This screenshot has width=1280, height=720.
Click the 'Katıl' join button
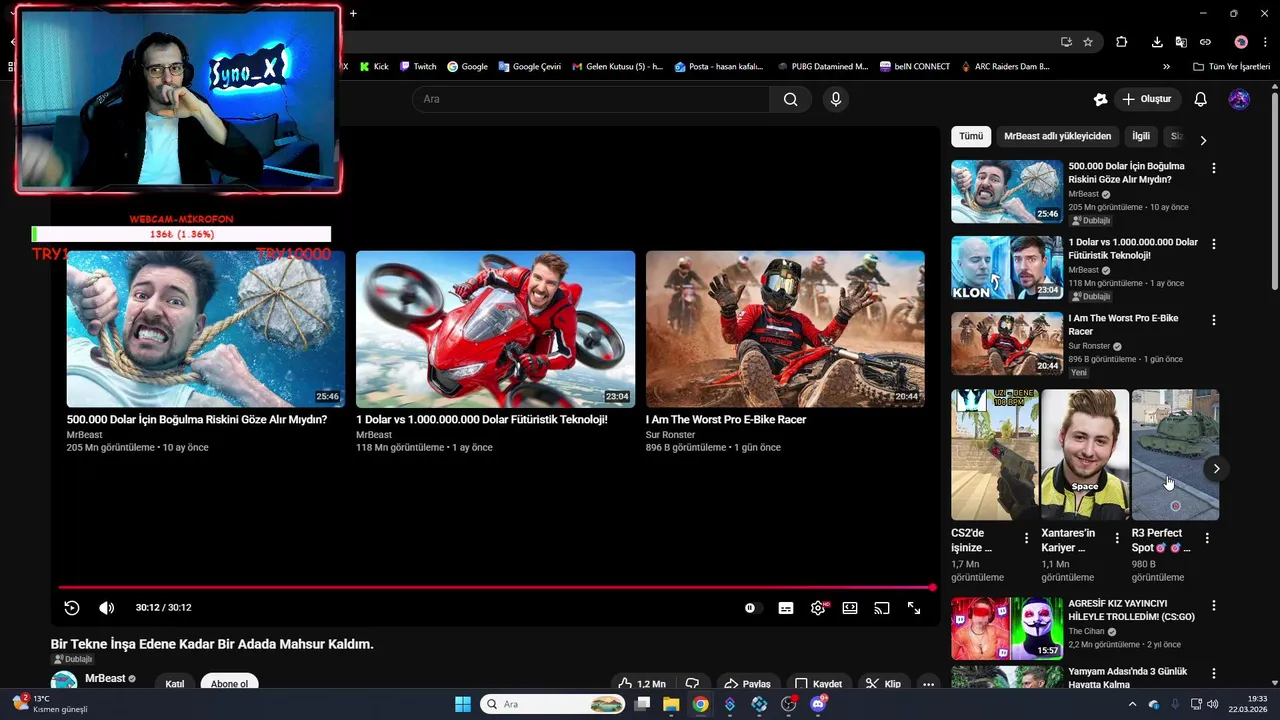[175, 684]
